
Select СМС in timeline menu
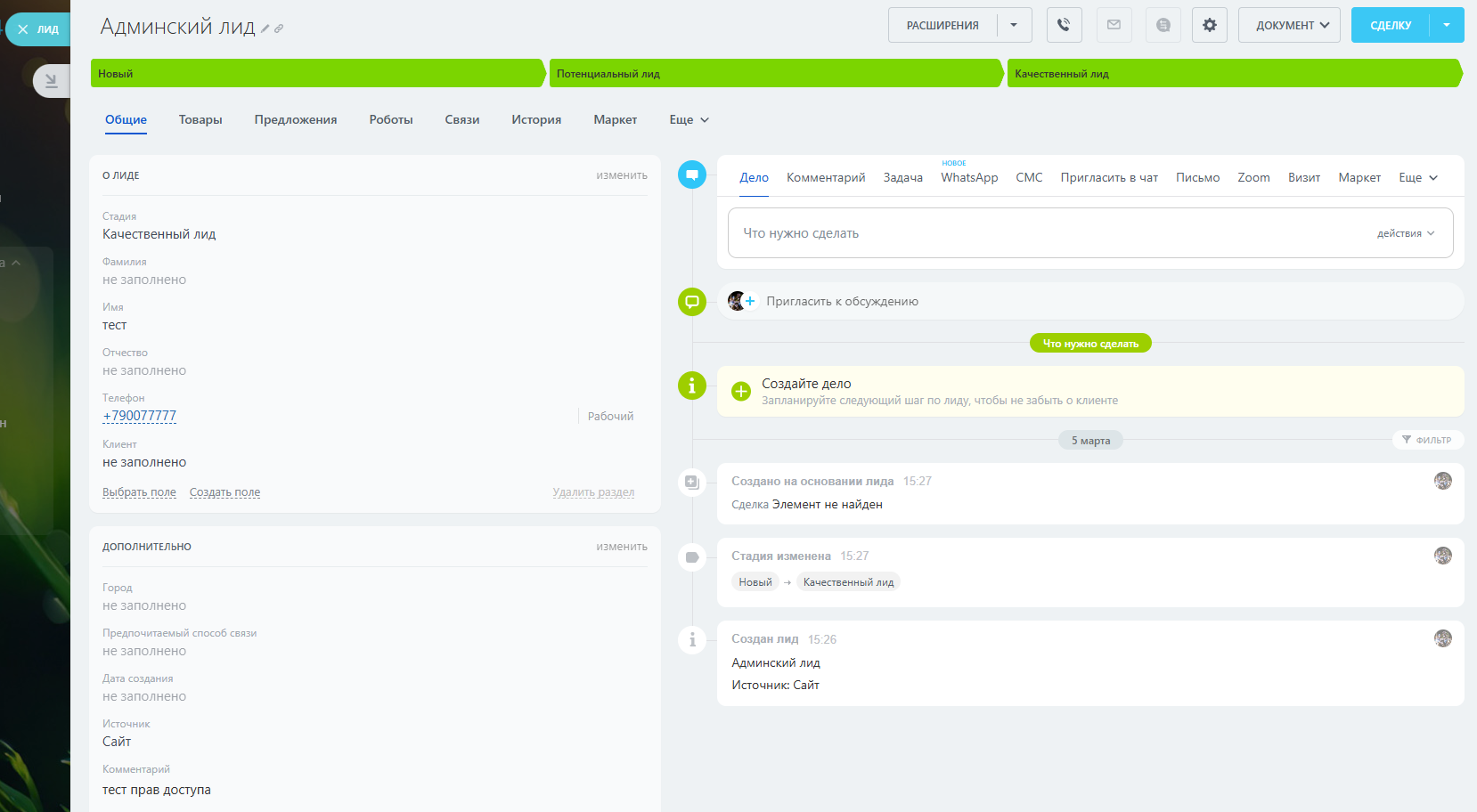coord(1029,177)
